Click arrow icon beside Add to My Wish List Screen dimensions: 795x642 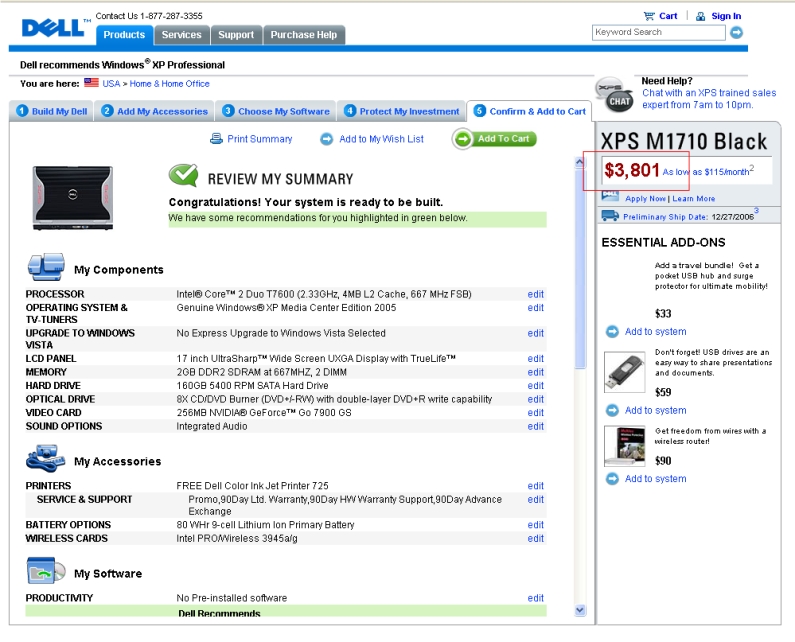[x=327, y=139]
